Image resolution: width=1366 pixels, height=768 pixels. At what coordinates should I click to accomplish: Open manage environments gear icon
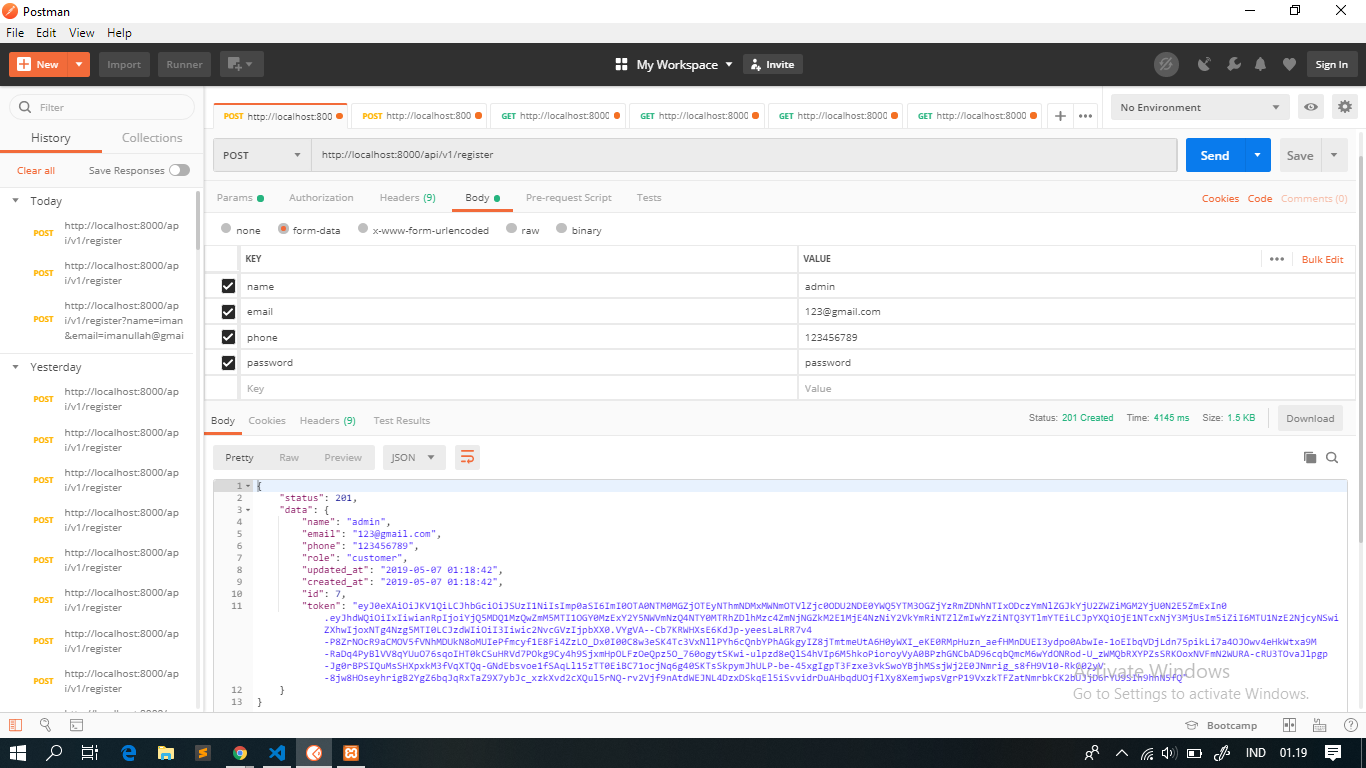tap(1345, 106)
